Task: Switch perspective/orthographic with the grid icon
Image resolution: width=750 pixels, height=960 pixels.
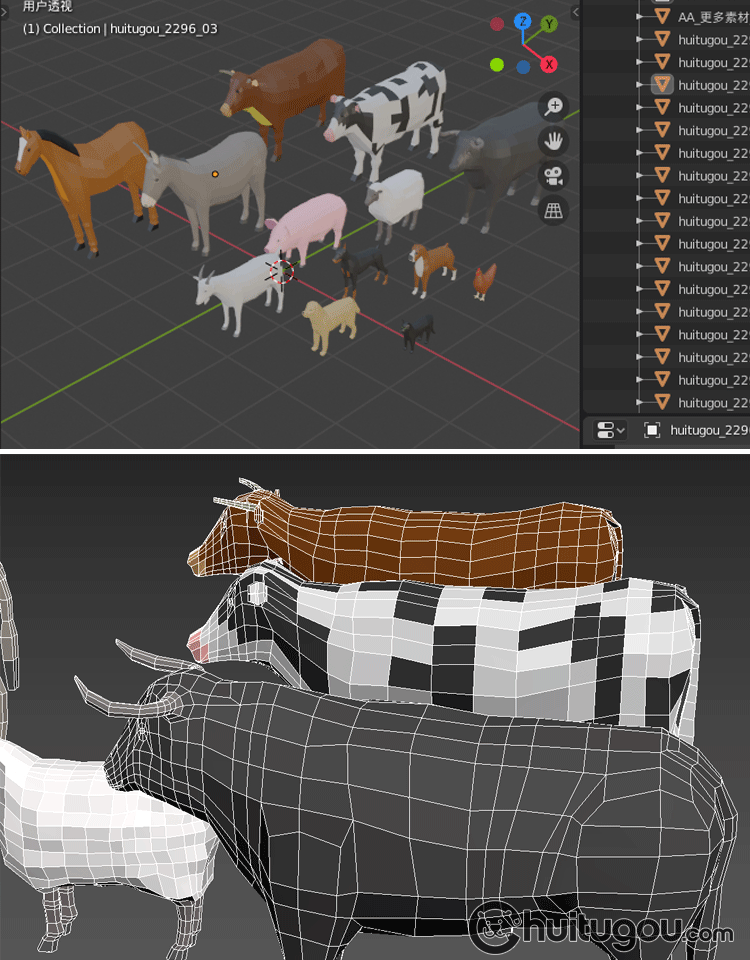Action: pyautogui.click(x=553, y=211)
